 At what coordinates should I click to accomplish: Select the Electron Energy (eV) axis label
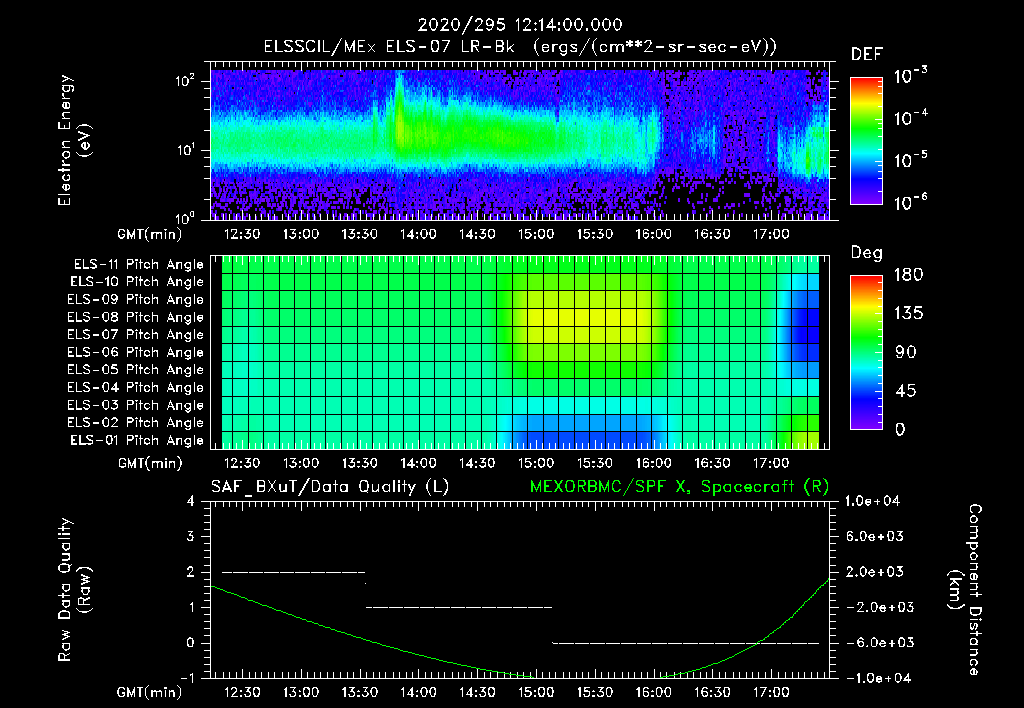pos(74,140)
